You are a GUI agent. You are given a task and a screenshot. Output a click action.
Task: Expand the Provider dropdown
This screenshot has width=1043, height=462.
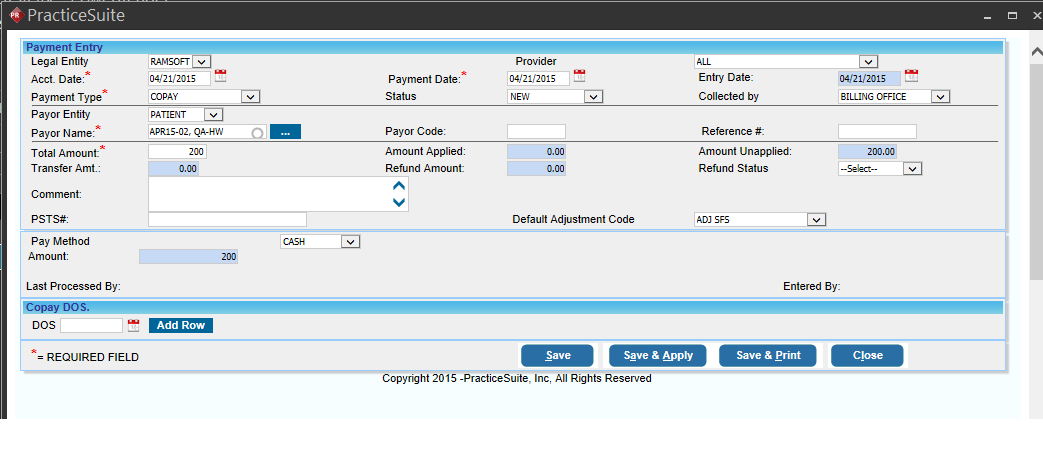pyautogui.click(x=868, y=62)
